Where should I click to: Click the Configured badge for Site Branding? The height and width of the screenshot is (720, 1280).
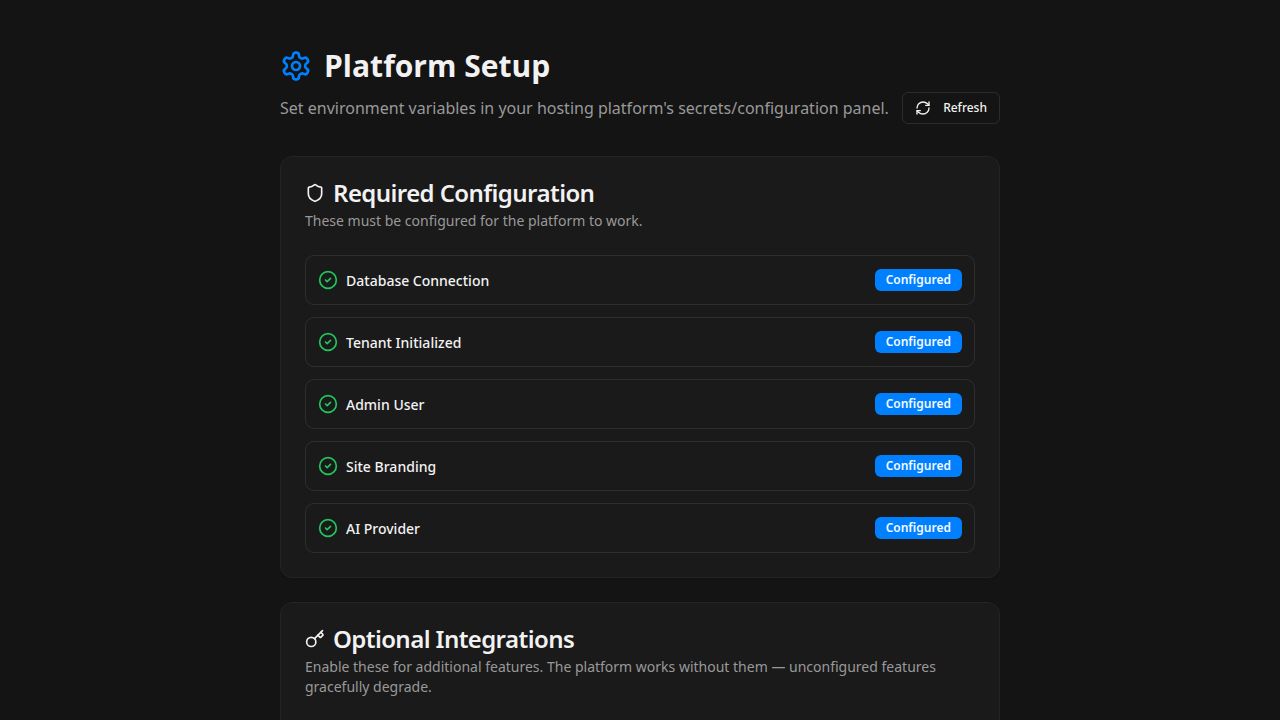point(918,466)
